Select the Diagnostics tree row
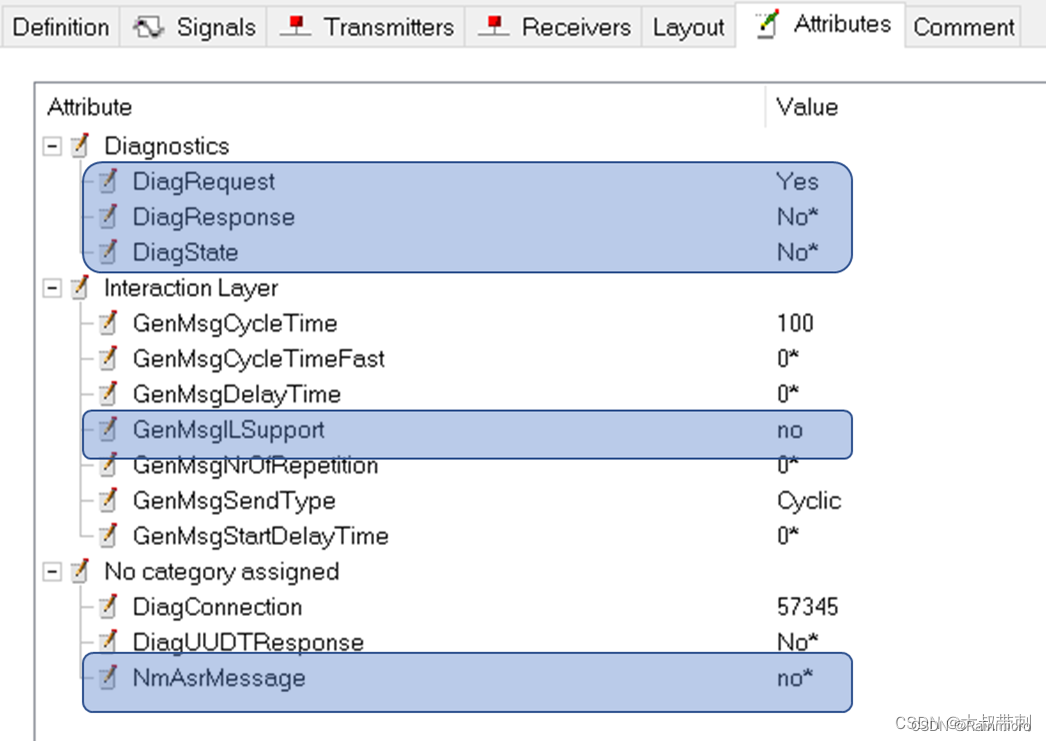 pyautogui.click(x=167, y=146)
